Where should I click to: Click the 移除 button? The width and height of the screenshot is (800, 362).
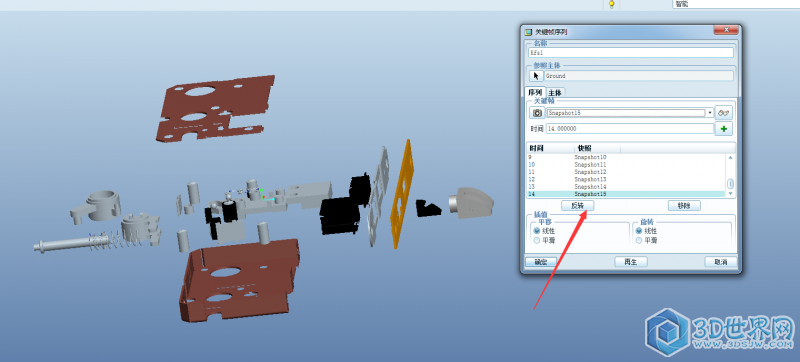pyautogui.click(x=684, y=205)
